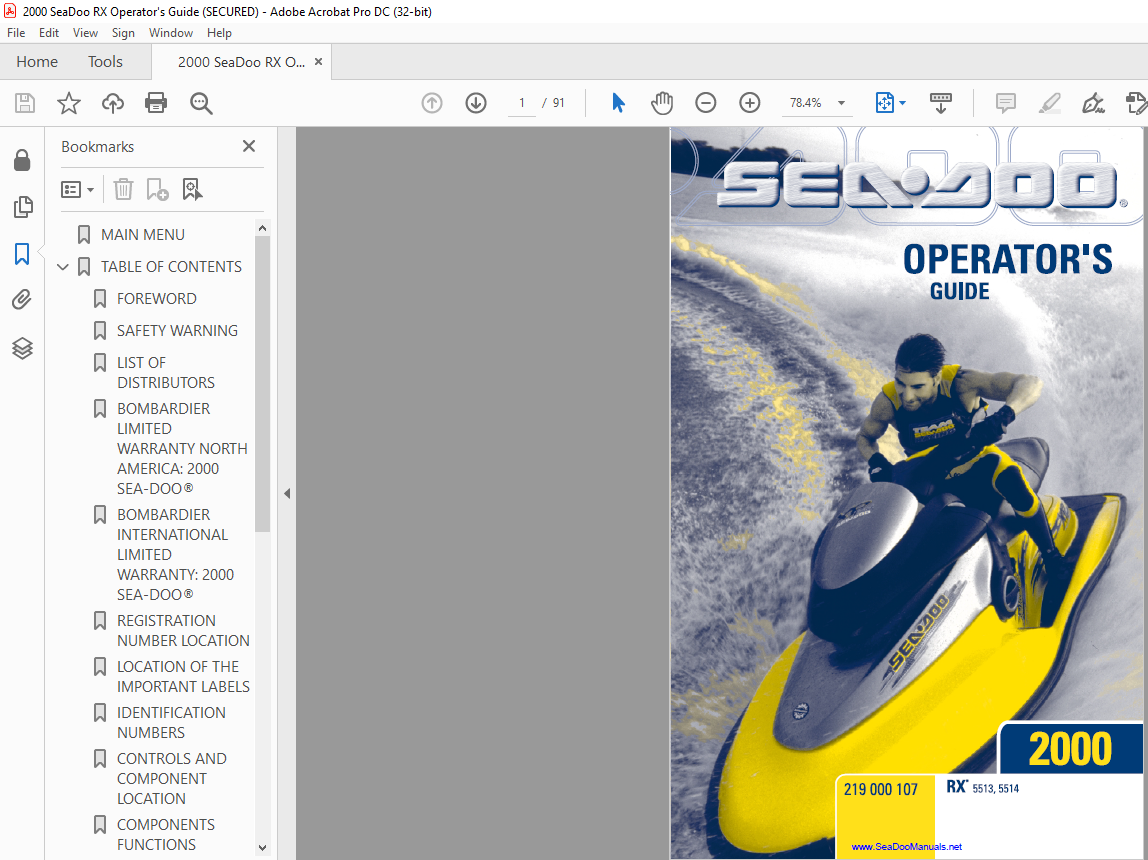This screenshot has height=860, width=1148.
Task: Open the Edit menu
Action: [x=49, y=33]
